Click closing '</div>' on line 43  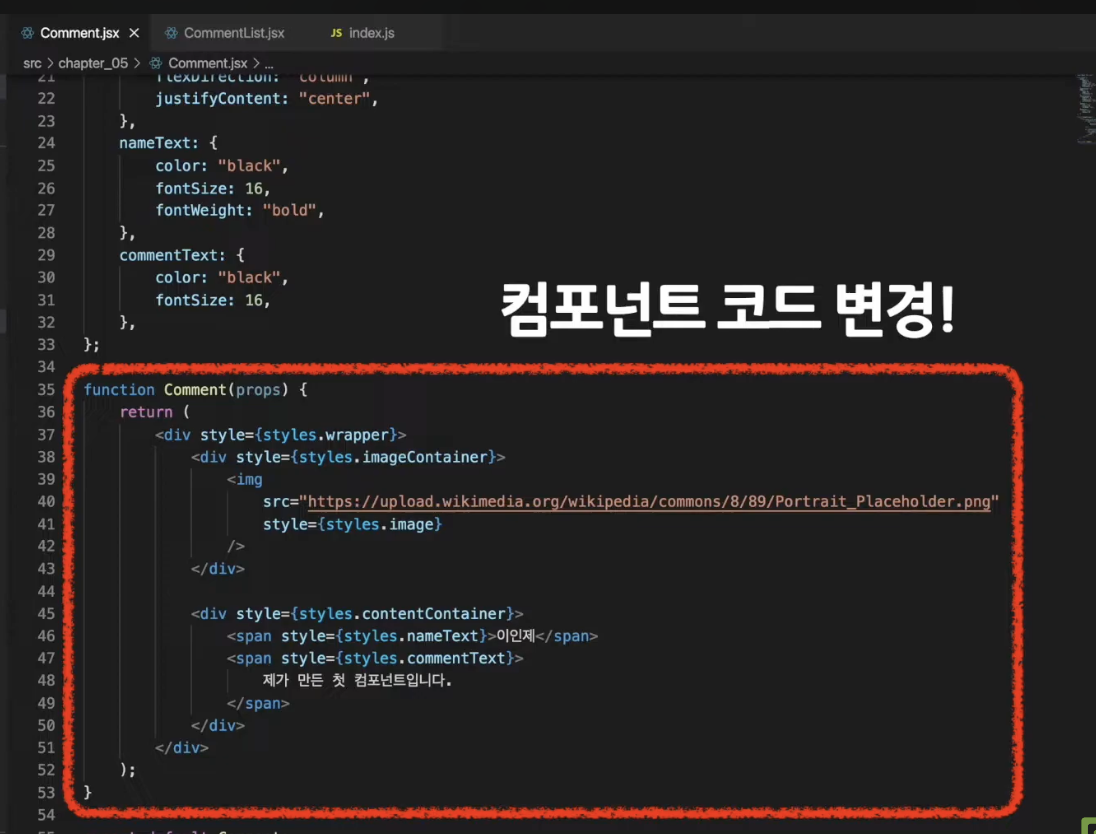[218, 569]
